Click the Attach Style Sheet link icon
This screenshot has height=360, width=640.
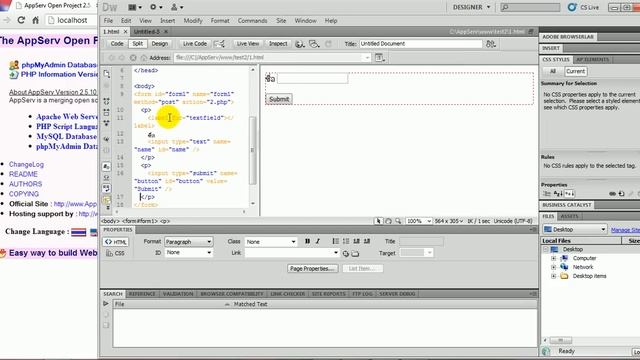click(613, 194)
